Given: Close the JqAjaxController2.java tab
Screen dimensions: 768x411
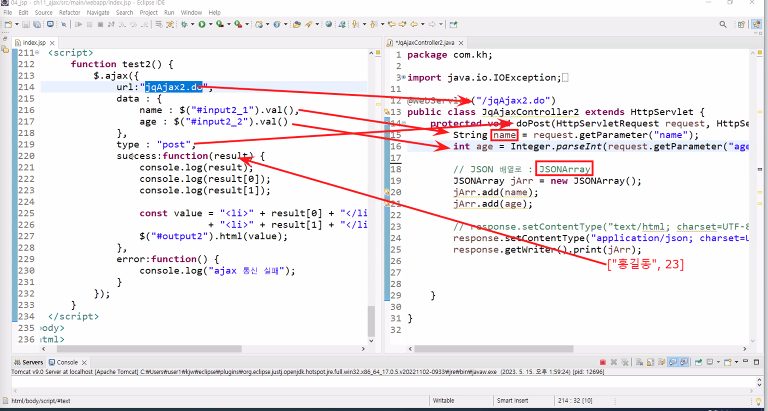Looking at the screenshot, I should (x=461, y=43).
